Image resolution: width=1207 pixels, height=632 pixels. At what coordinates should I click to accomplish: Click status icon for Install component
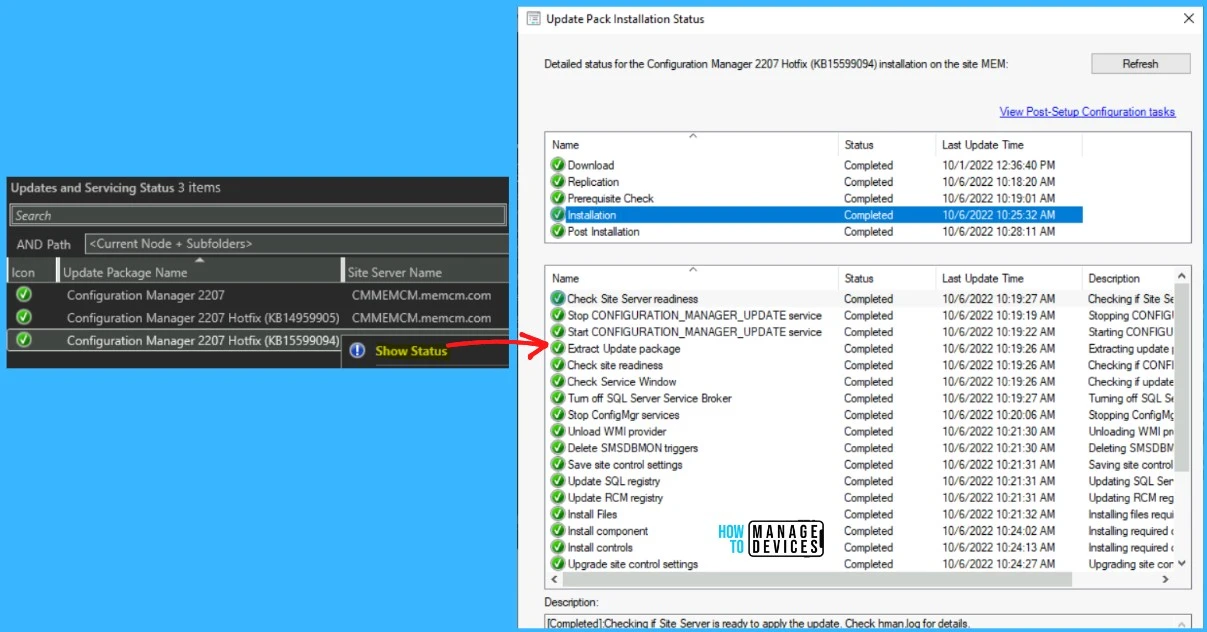pyautogui.click(x=557, y=531)
